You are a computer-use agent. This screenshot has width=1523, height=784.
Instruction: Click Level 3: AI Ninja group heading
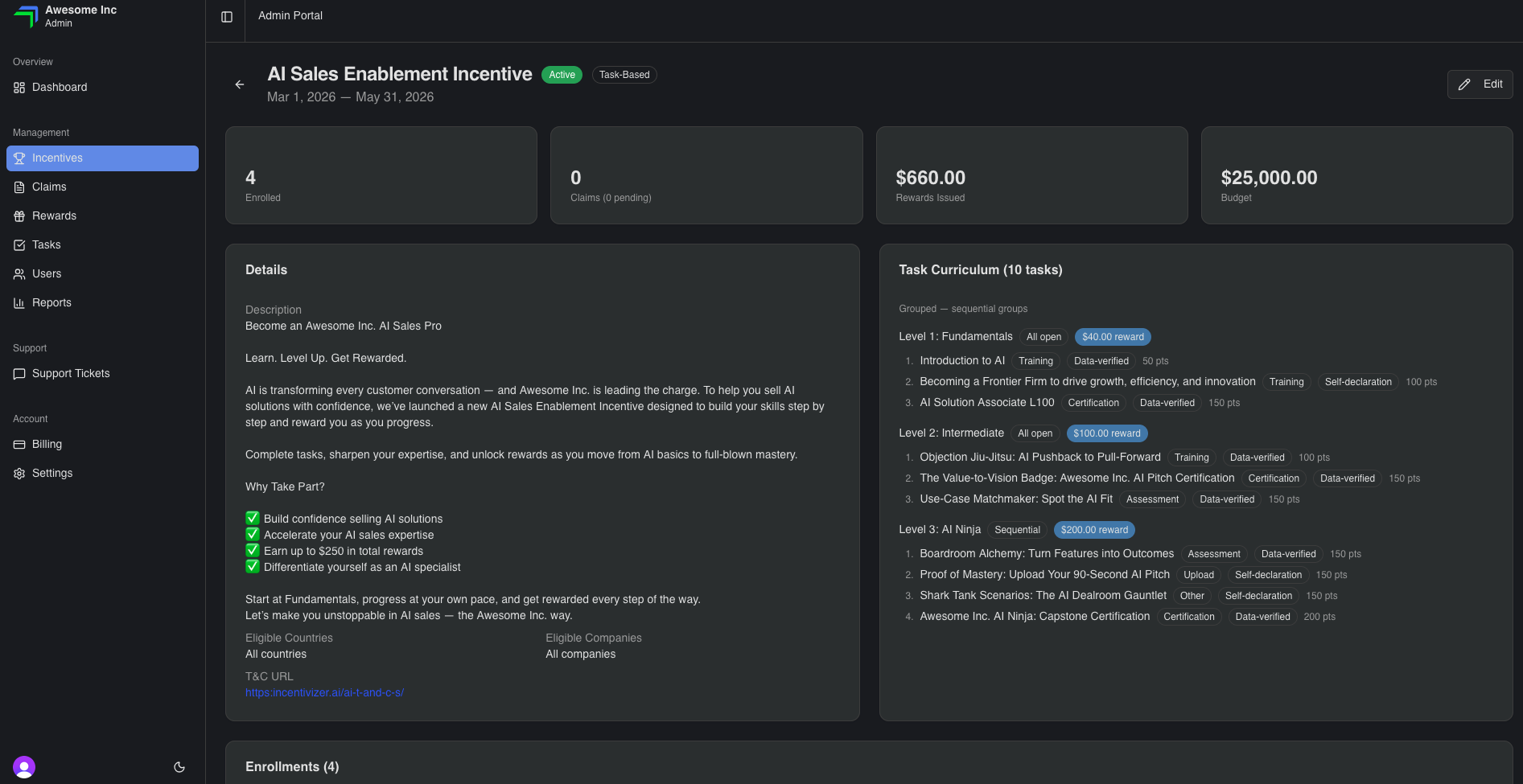click(x=940, y=530)
